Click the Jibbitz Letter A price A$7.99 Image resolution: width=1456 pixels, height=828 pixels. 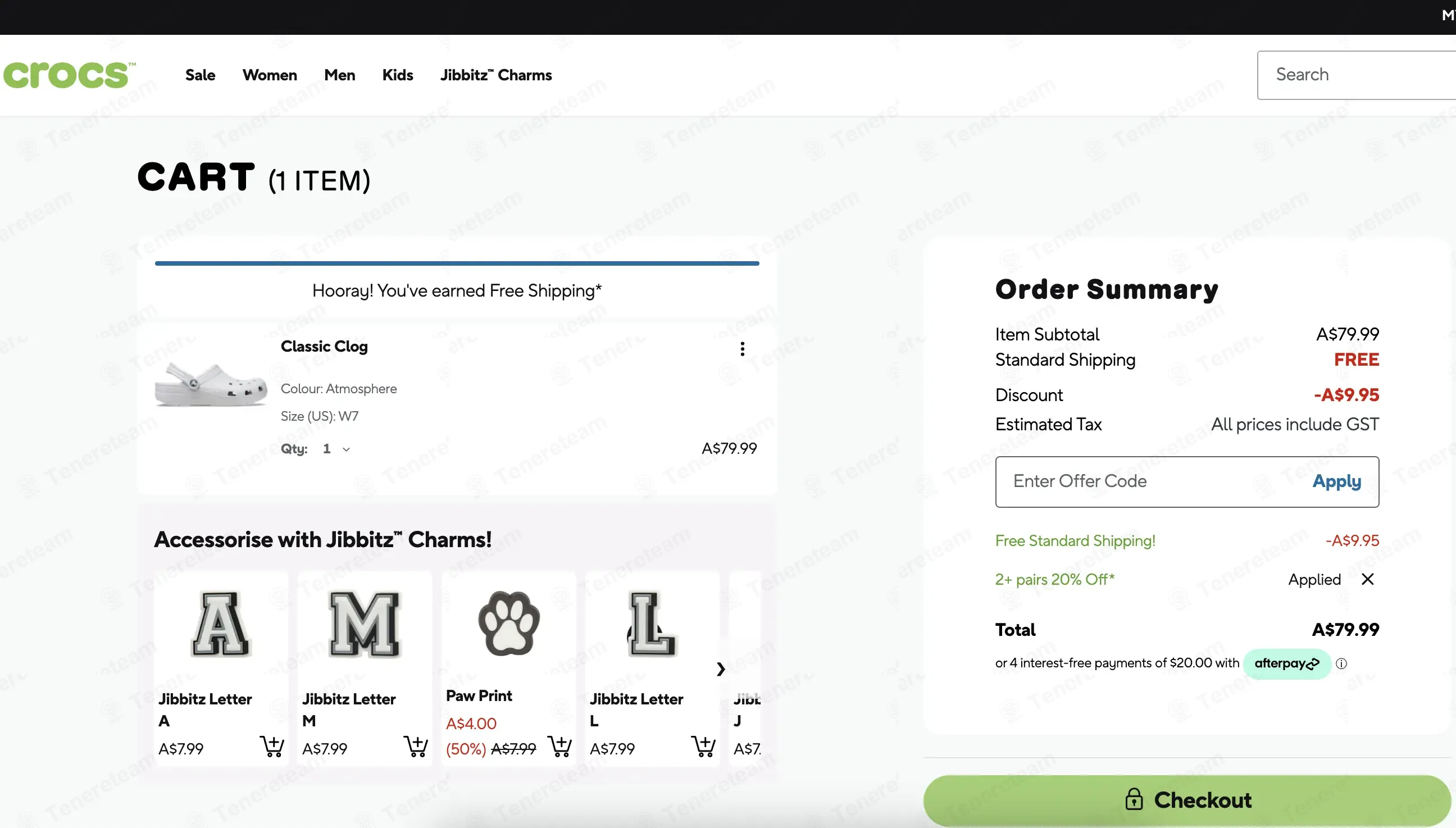pos(181,748)
